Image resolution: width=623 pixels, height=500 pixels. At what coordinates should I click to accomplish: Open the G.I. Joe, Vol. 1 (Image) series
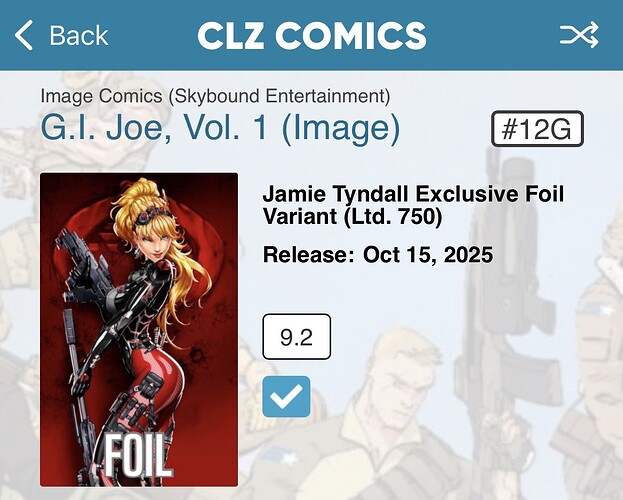[220, 128]
